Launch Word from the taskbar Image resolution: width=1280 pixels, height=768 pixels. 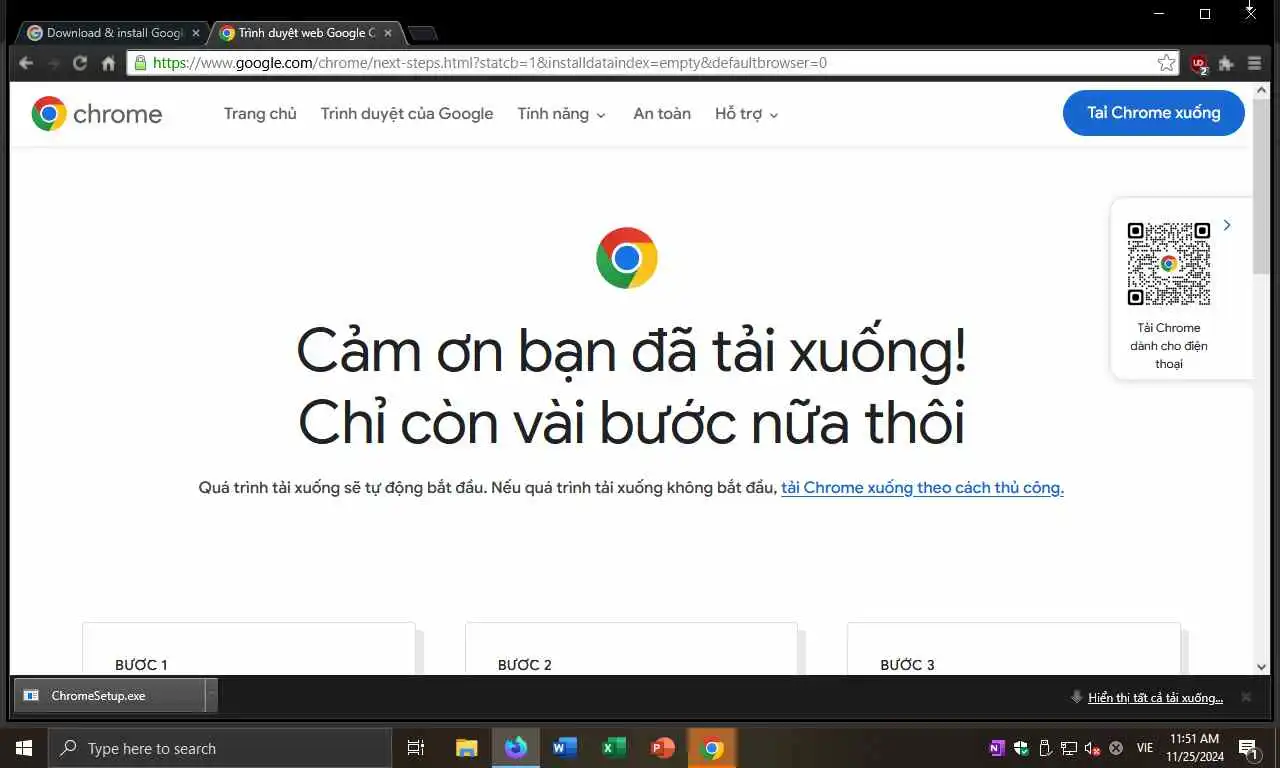click(x=565, y=748)
